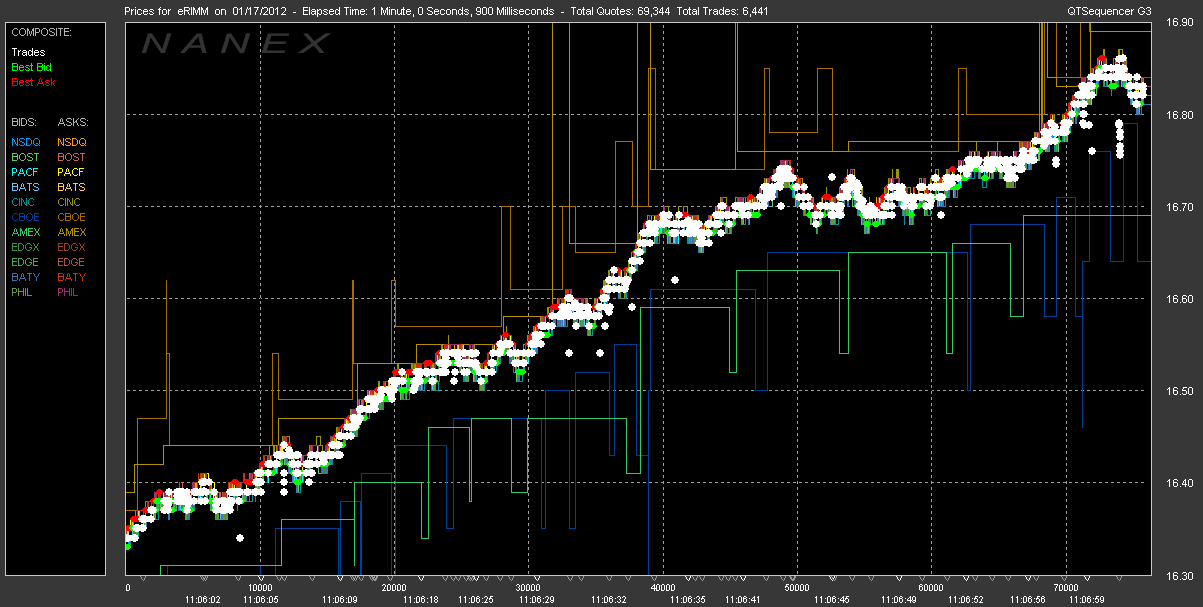Click the 11:06:05 time label

259,600
